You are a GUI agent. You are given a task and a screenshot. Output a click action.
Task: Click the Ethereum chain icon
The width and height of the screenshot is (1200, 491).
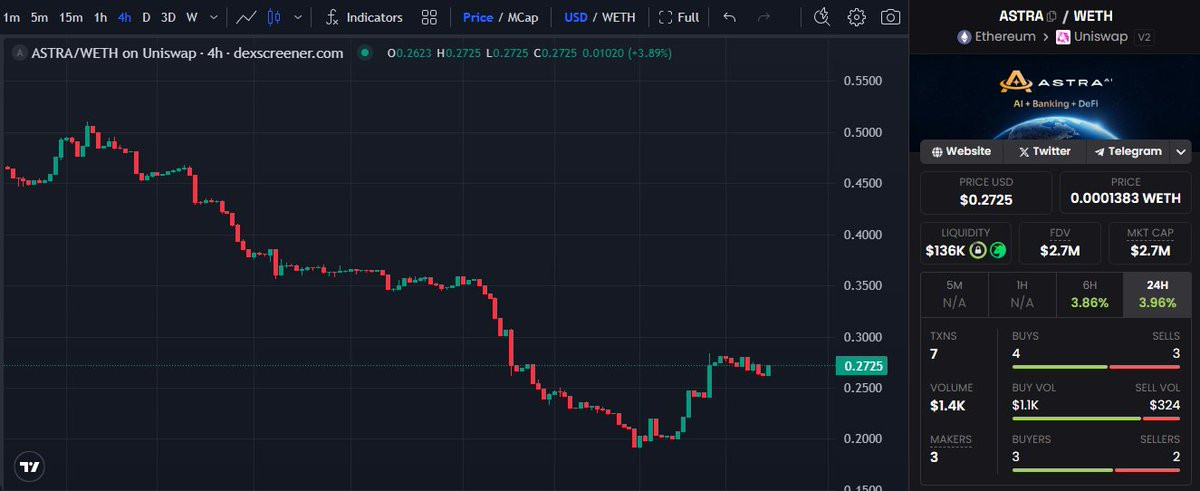(x=965, y=37)
